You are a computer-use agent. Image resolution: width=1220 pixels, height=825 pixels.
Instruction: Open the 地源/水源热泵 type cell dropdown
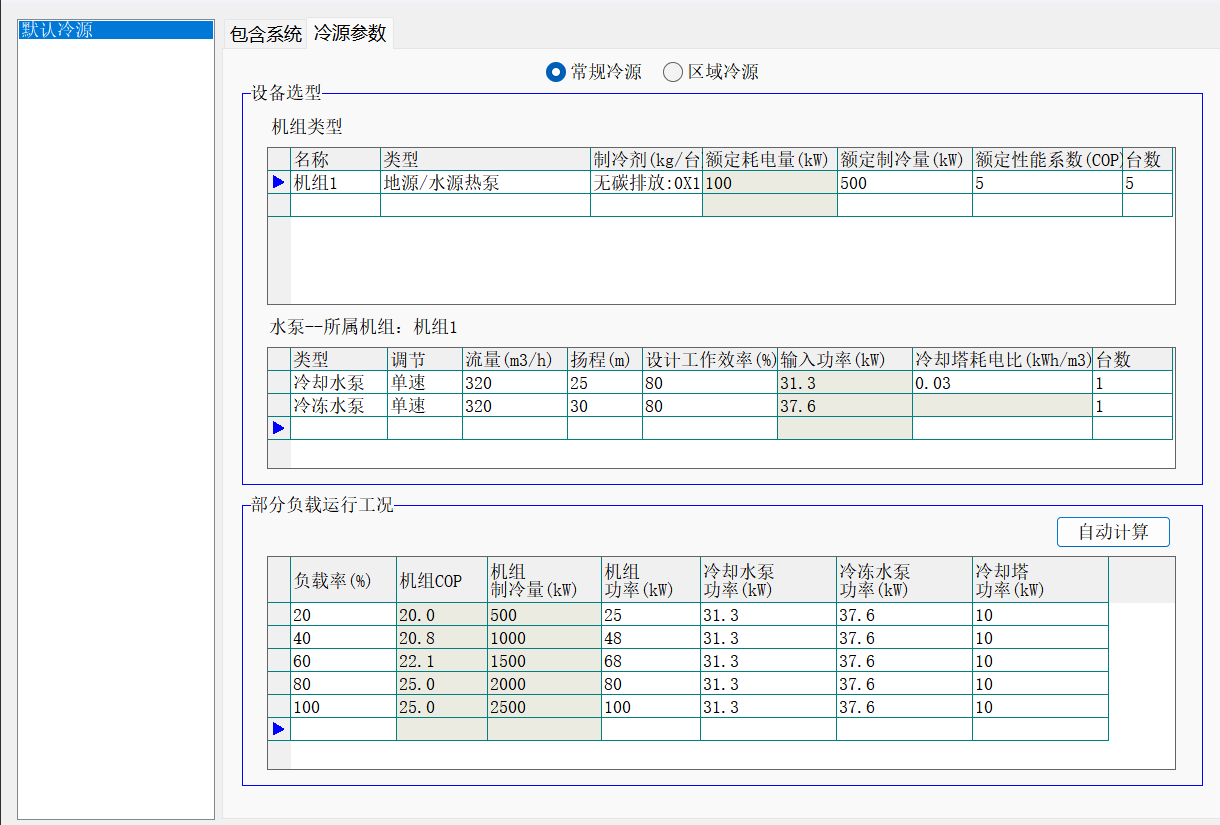tap(485, 183)
